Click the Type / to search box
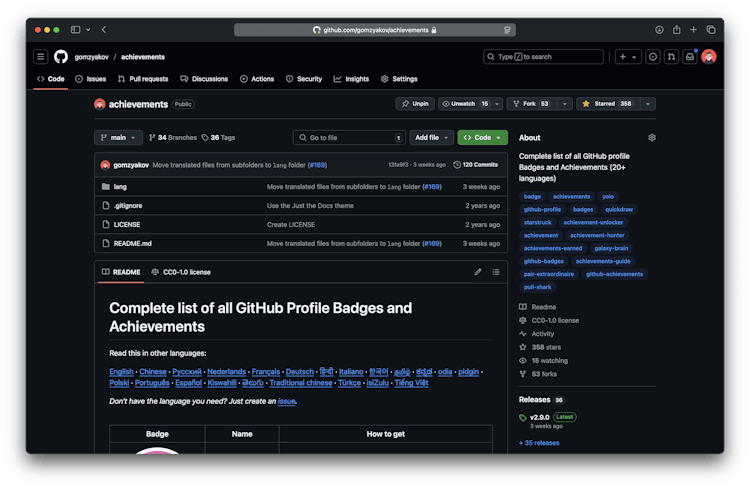 [x=543, y=57]
